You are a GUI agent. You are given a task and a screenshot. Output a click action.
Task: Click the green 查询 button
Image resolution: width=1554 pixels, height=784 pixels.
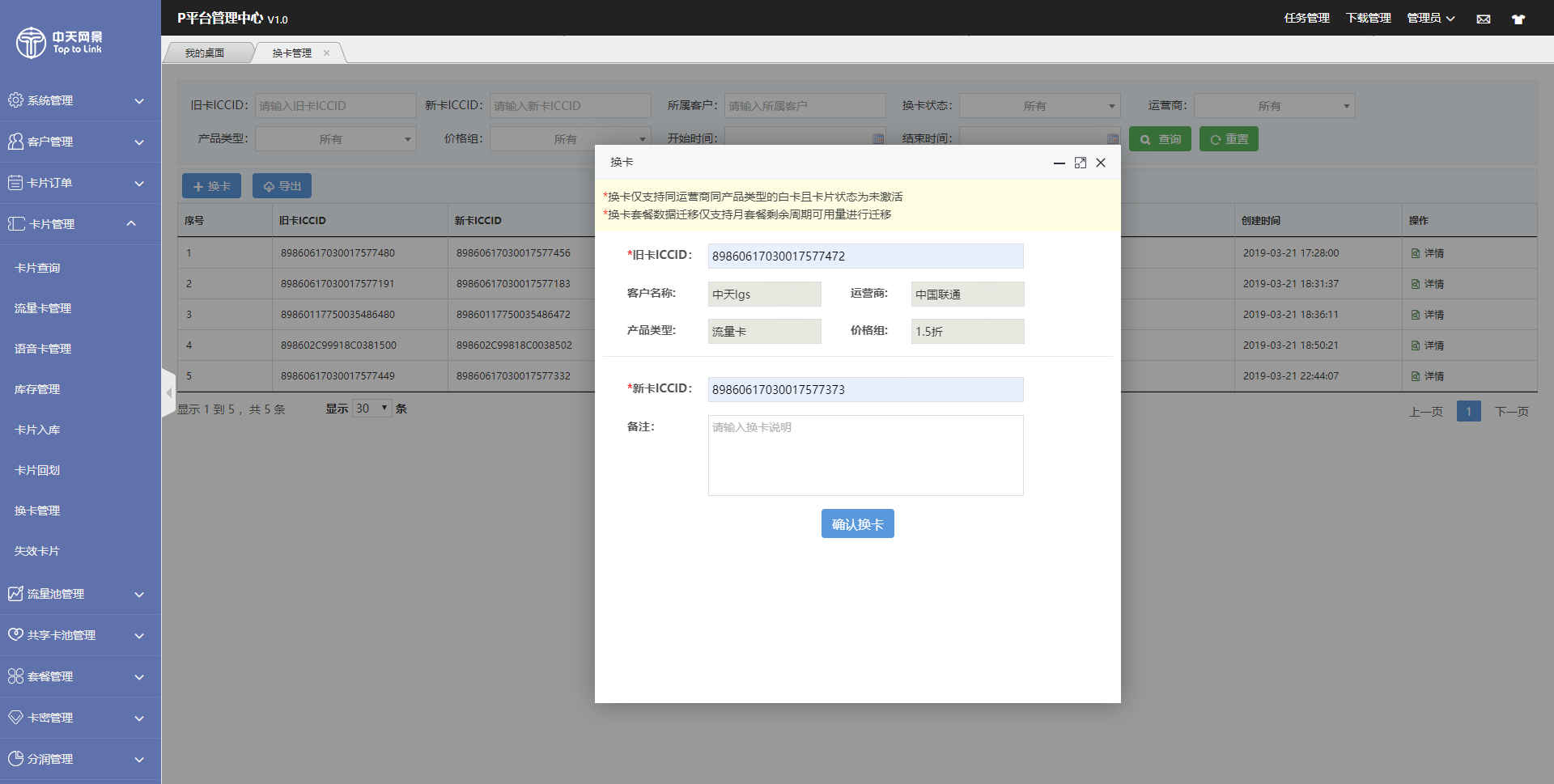tap(1160, 139)
